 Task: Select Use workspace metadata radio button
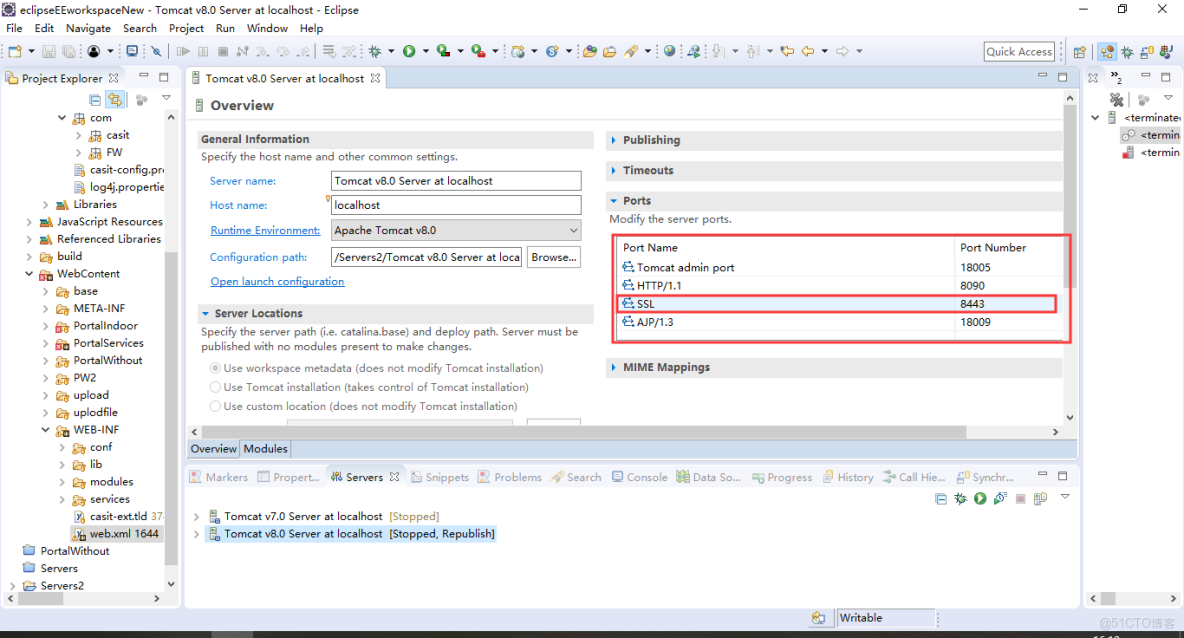[x=215, y=368]
